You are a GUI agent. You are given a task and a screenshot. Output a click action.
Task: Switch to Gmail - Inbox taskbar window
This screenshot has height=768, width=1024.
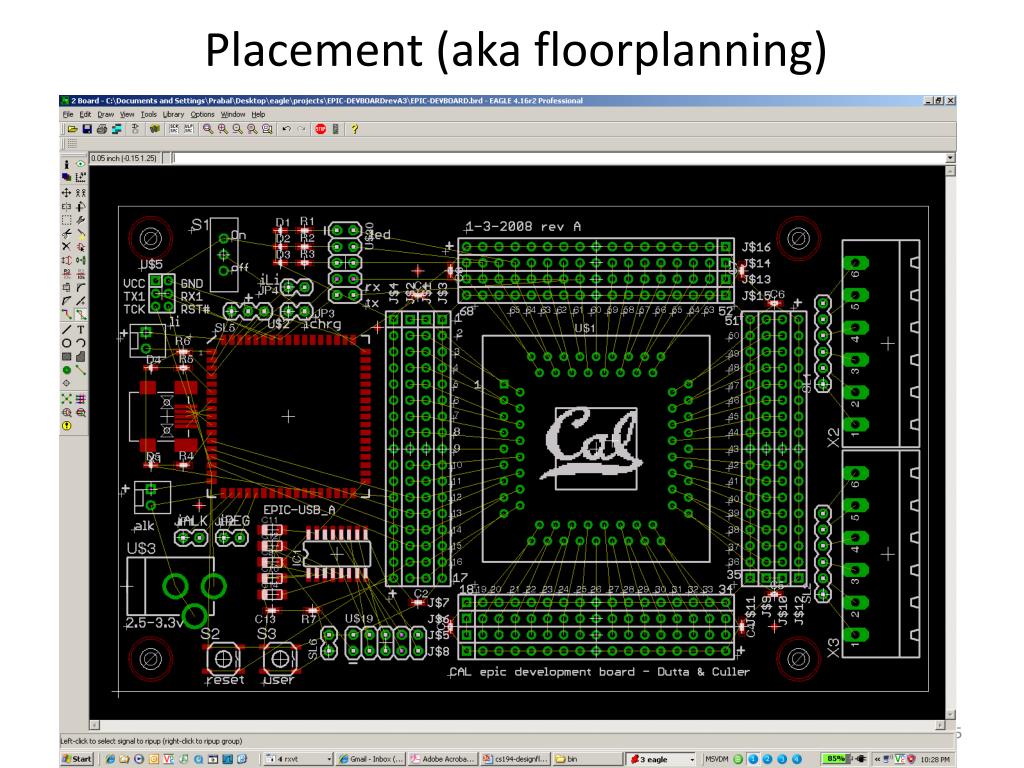(371, 759)
